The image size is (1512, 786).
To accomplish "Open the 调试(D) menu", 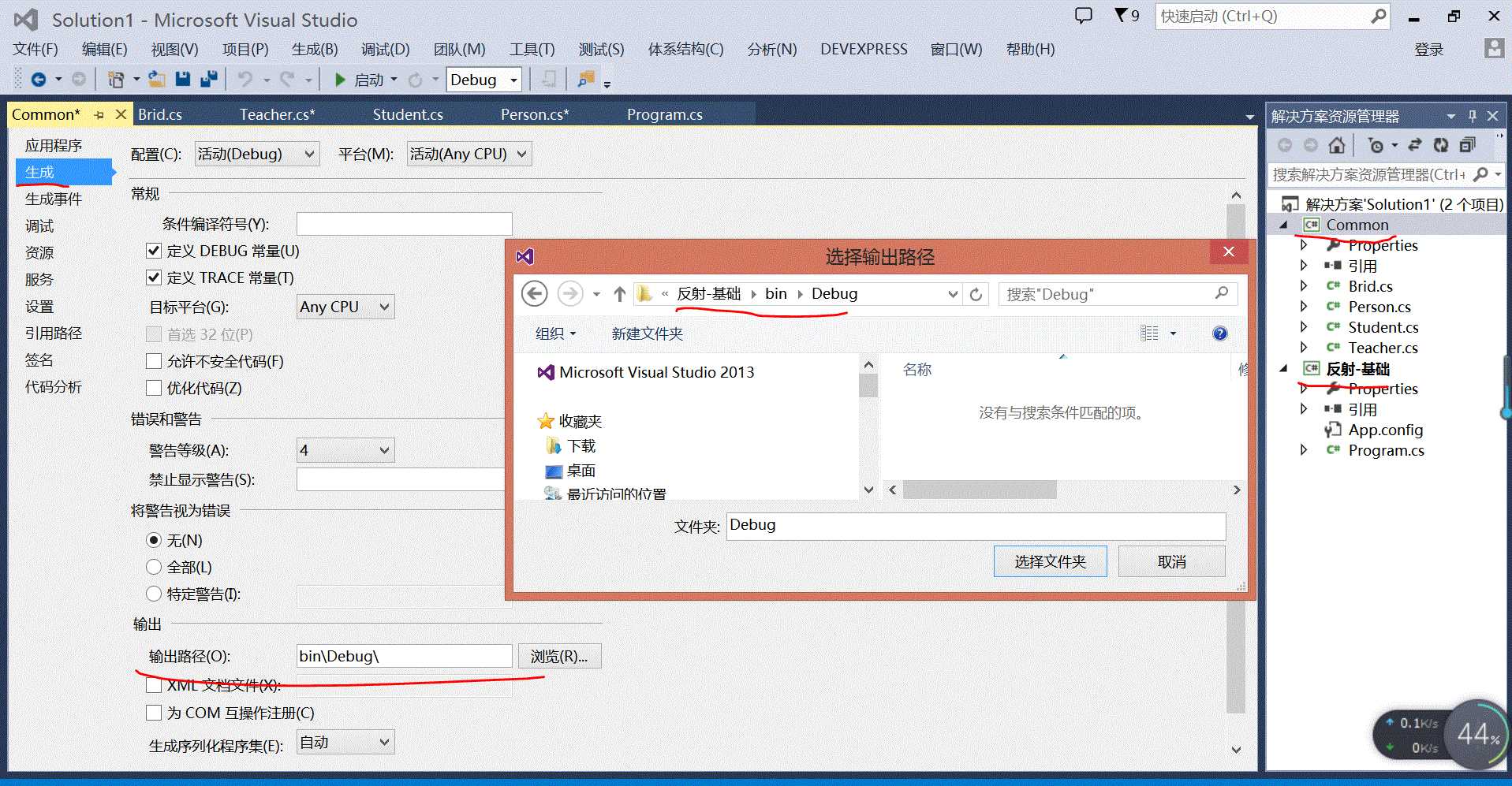I will 386,49.
